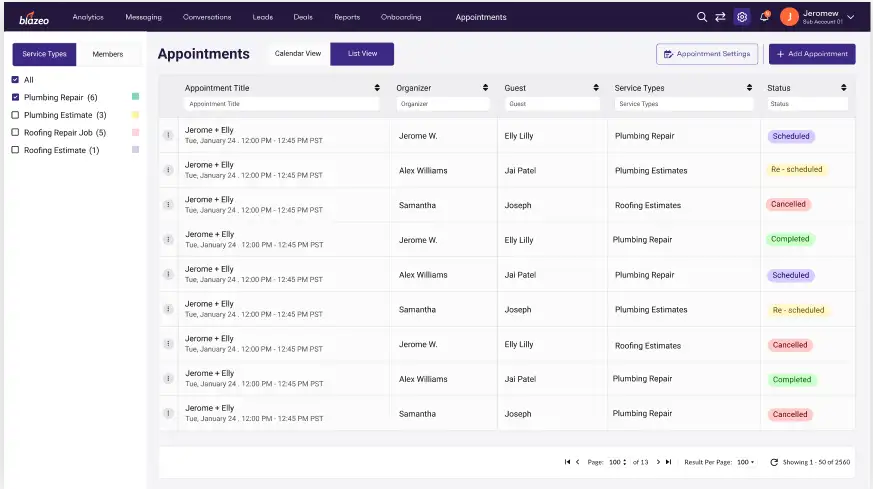Open row menu for the Samantha Plumbing Repair row

(168, 413)
